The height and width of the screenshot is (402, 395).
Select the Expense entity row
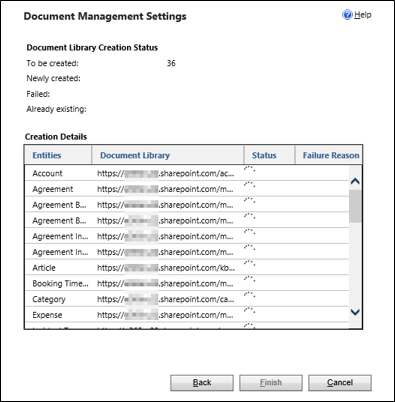(x=187, y=315)
